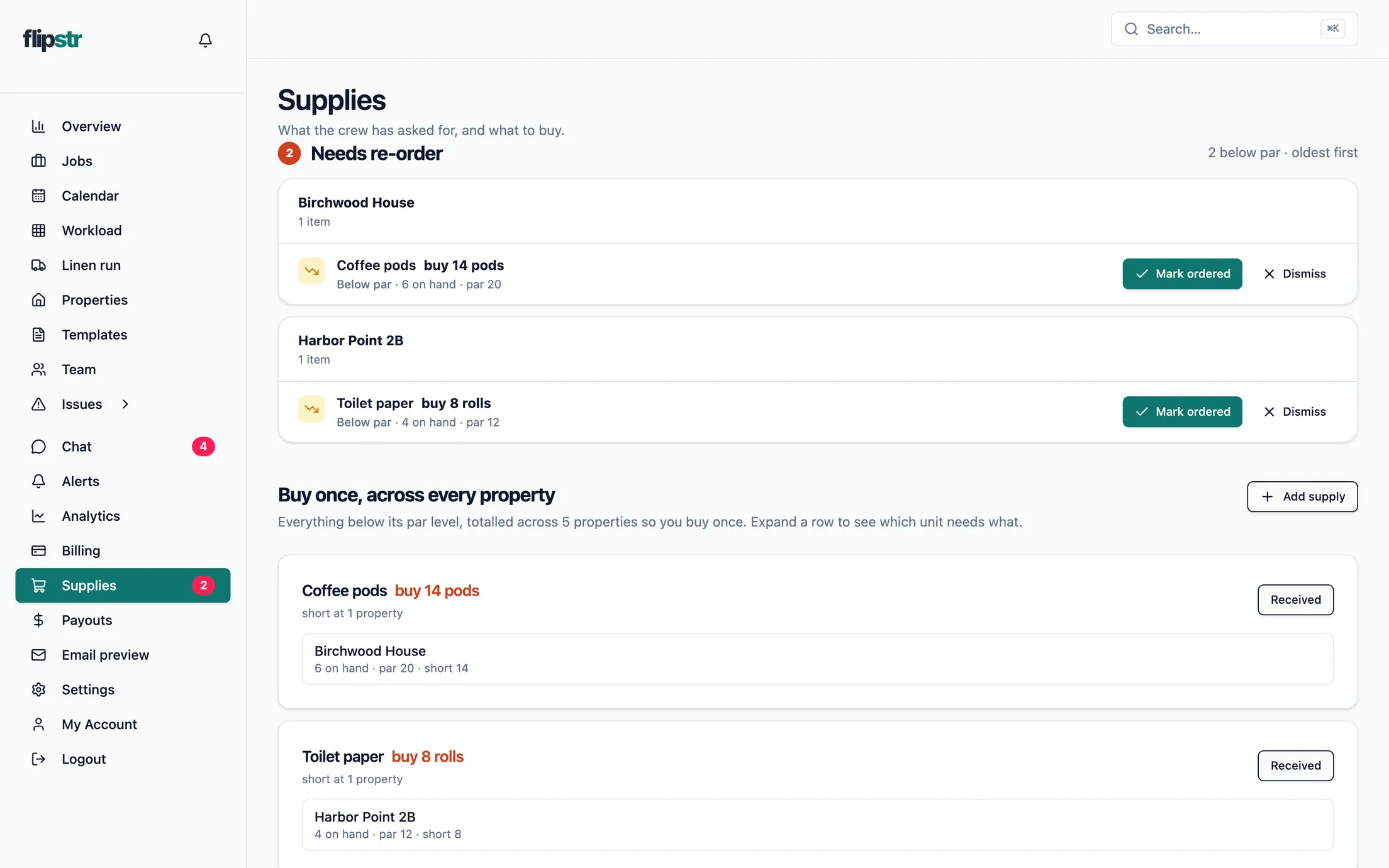This screenshot has height=868, width=1389.
Task: Click the Toilet paper below-par trend icon
Action: click(311, 409)
